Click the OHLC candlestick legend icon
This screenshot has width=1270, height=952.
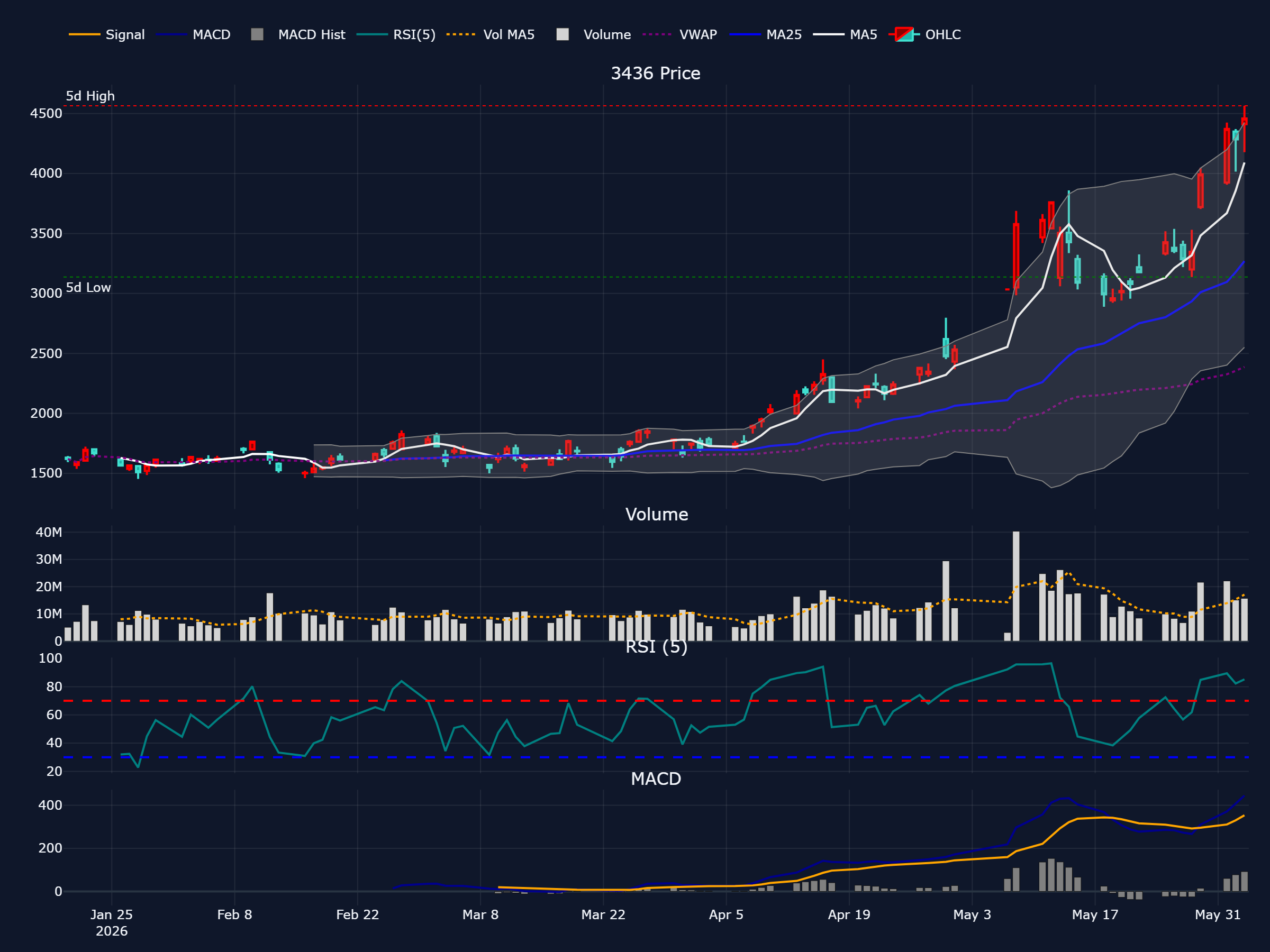tap(904, 34)
